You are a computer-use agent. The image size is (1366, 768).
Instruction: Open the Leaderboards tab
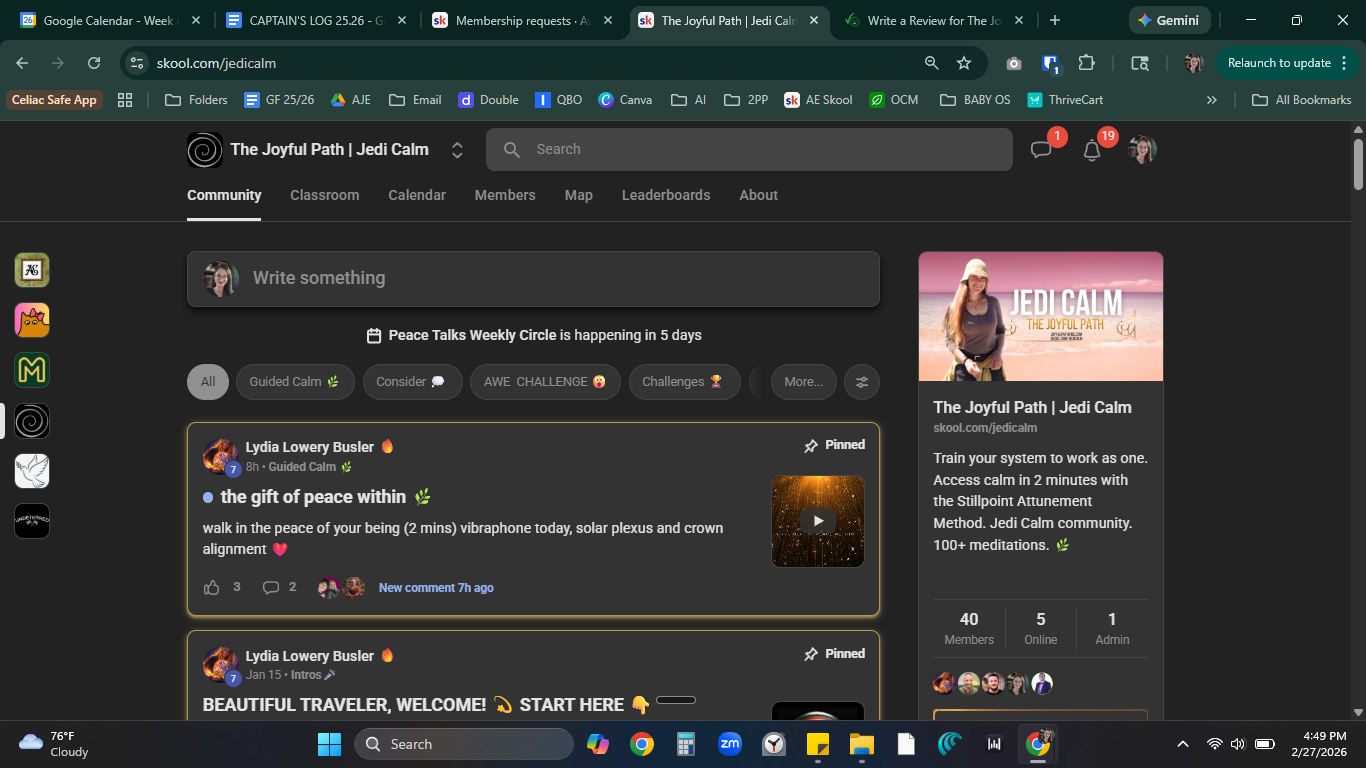pos(665,195)
